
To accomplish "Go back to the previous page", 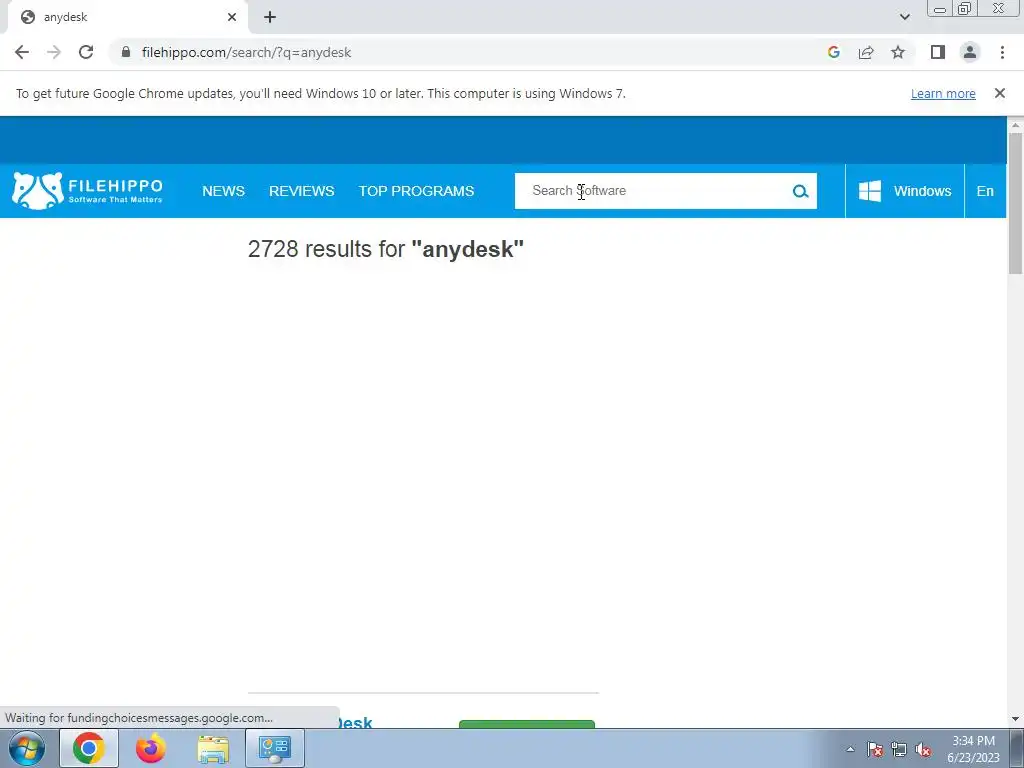I will coord(22,52).
